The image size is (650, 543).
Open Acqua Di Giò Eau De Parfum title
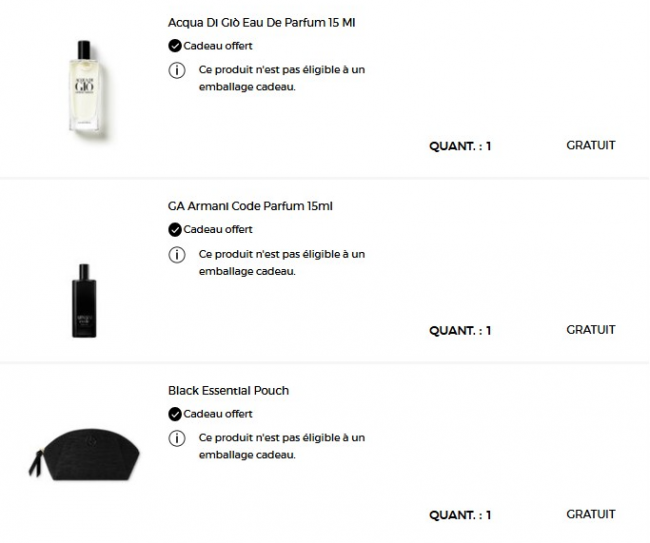(x=261, y=22)
